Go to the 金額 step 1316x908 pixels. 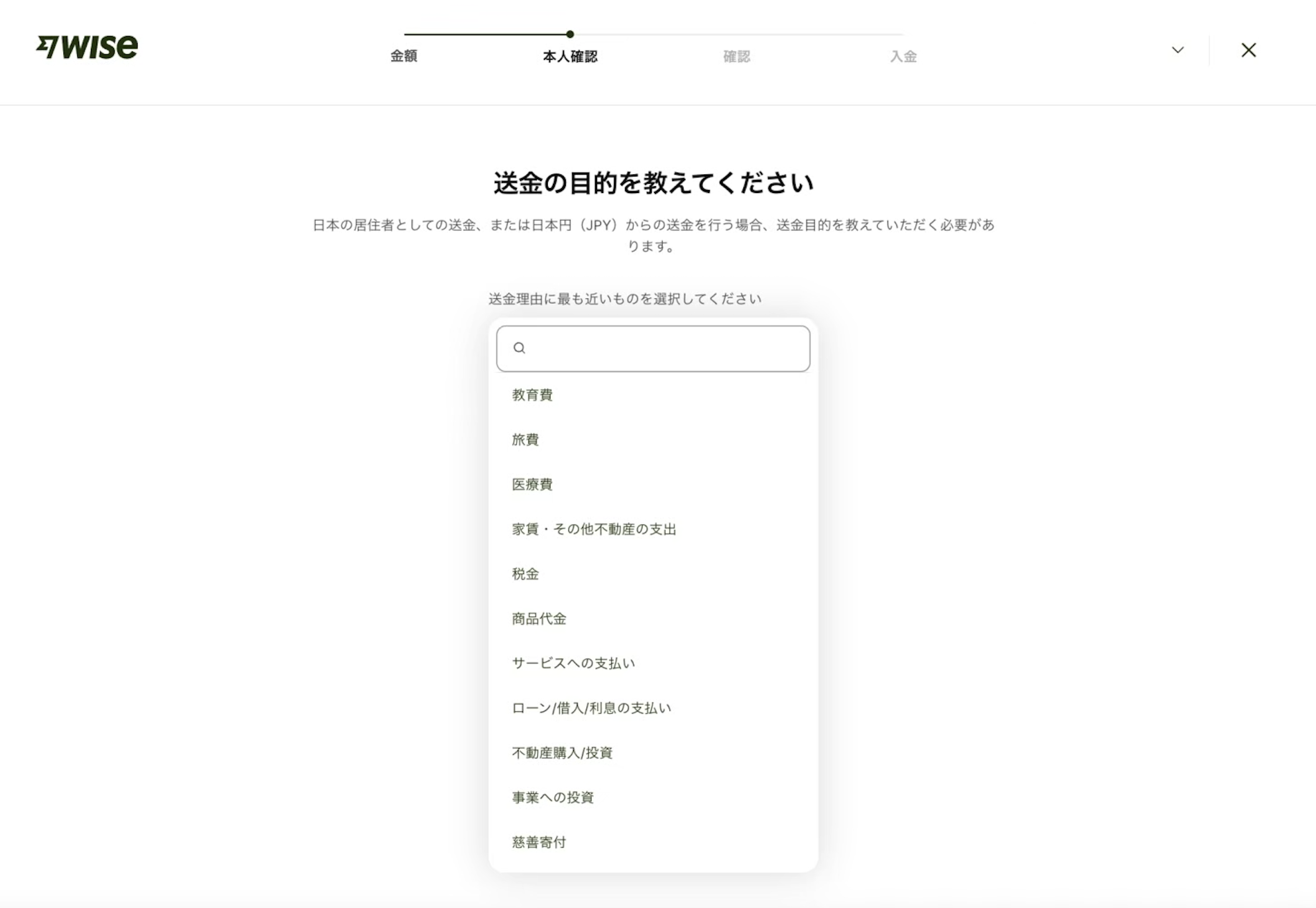tap(403, 56)
